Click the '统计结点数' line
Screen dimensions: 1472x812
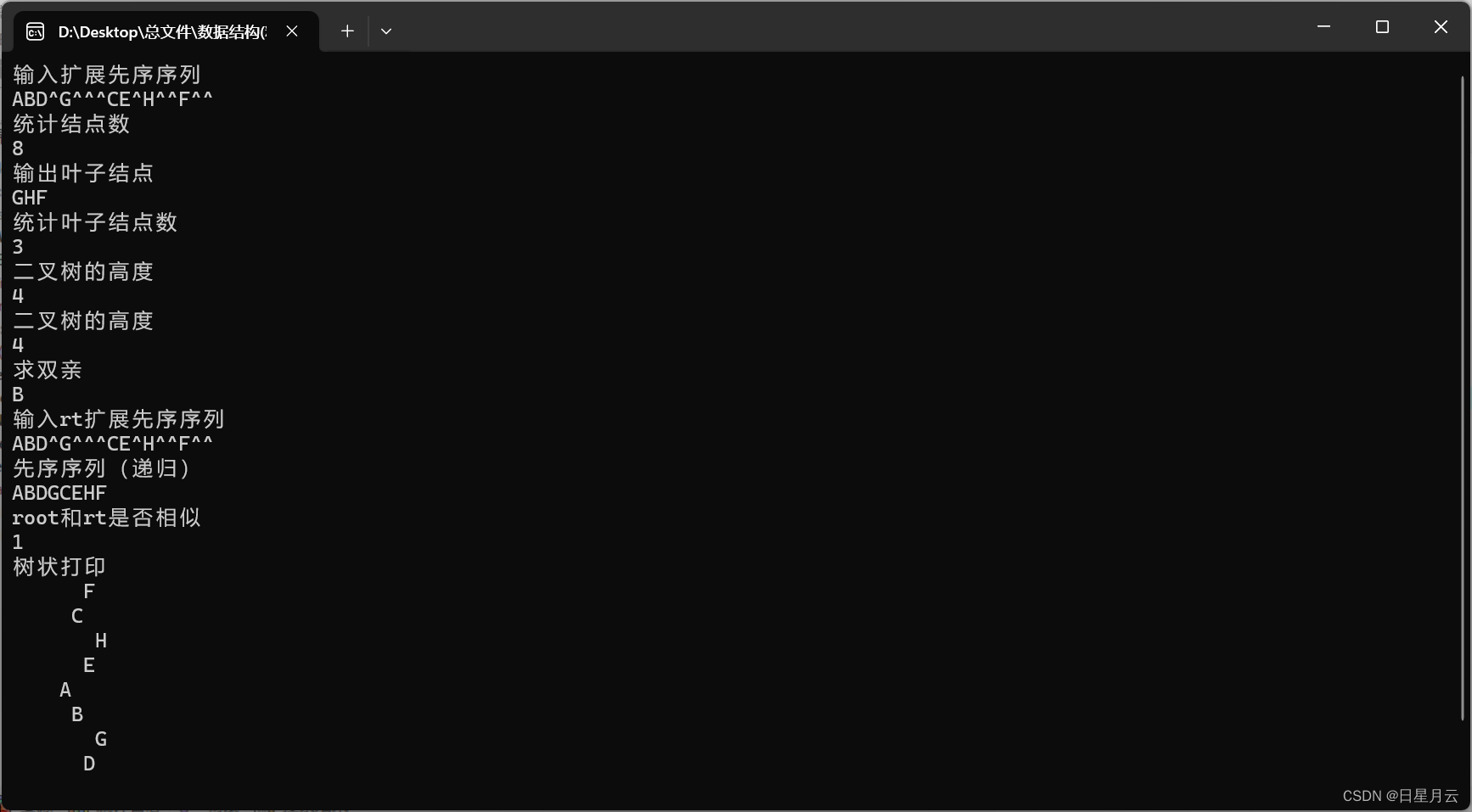(71, 124)
